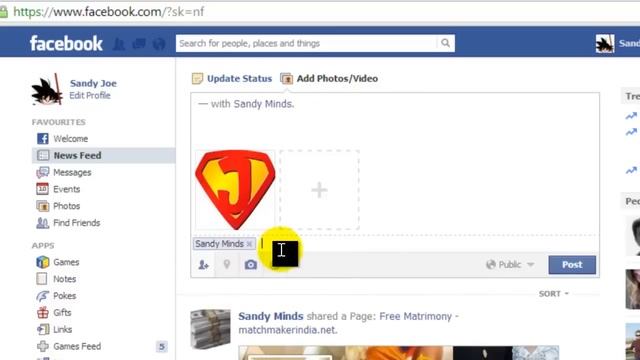Click the Links icon

43,329
